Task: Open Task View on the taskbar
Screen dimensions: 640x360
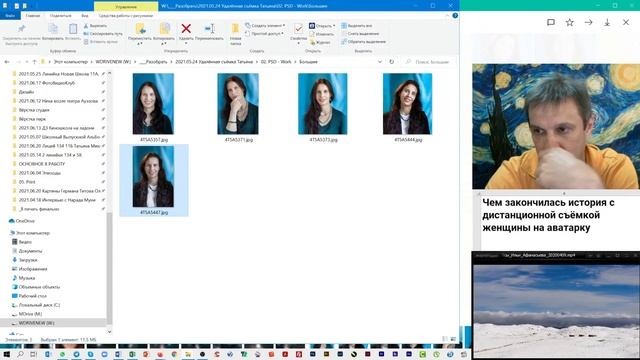Action: [34, 354]
